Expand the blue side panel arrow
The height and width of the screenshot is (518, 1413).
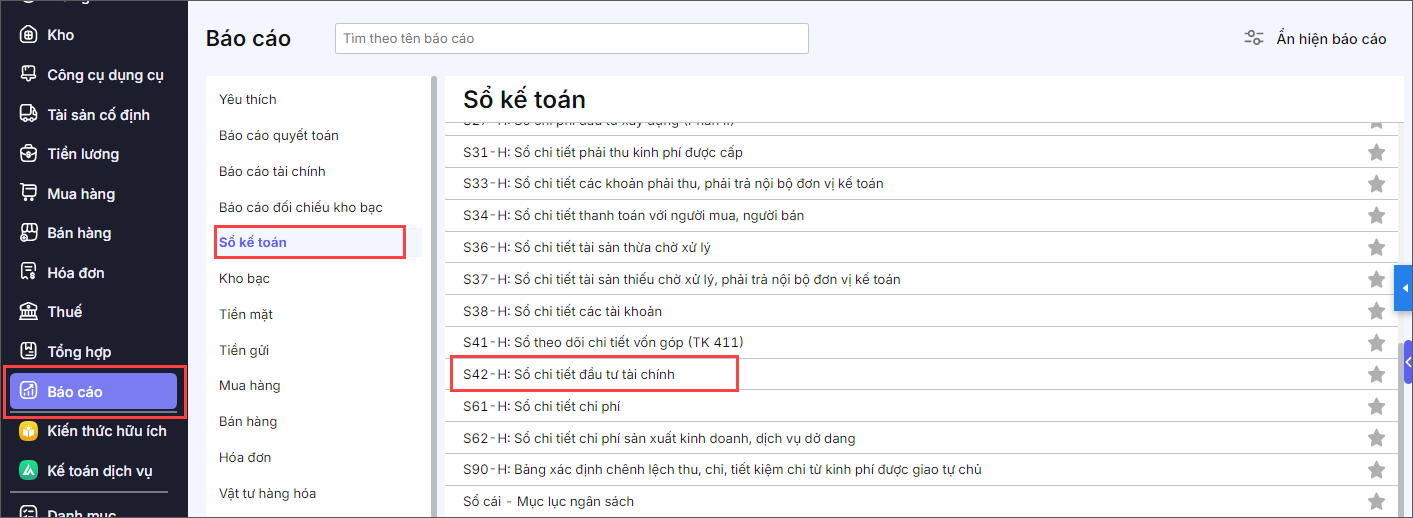(x=1403, y=289)
